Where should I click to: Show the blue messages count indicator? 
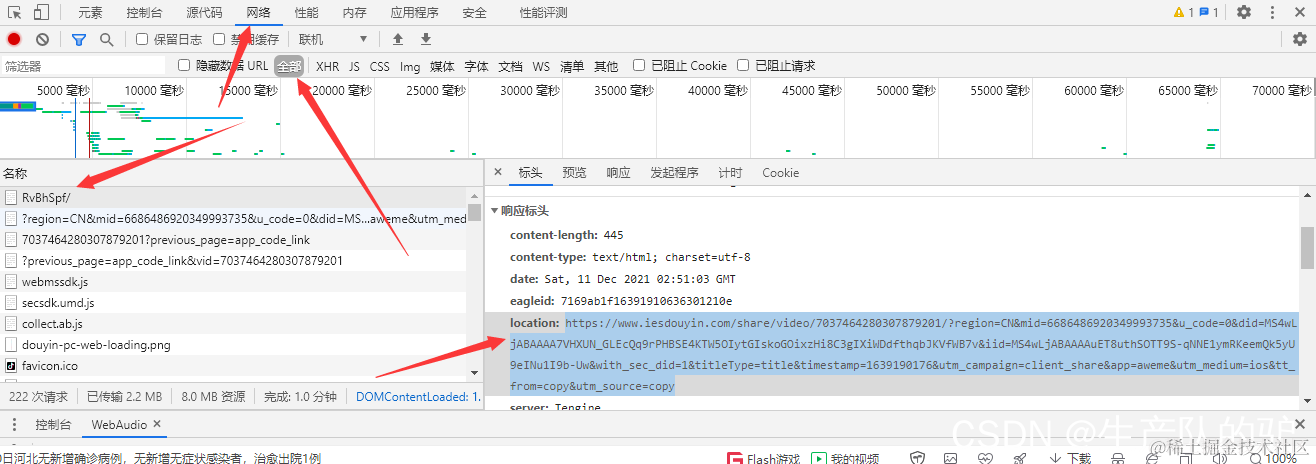coord(1209,13)
